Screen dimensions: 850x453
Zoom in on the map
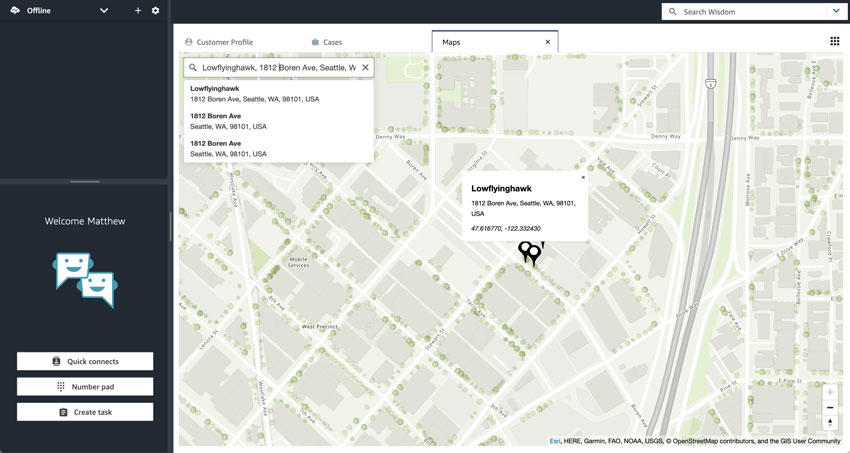(830, 392)
